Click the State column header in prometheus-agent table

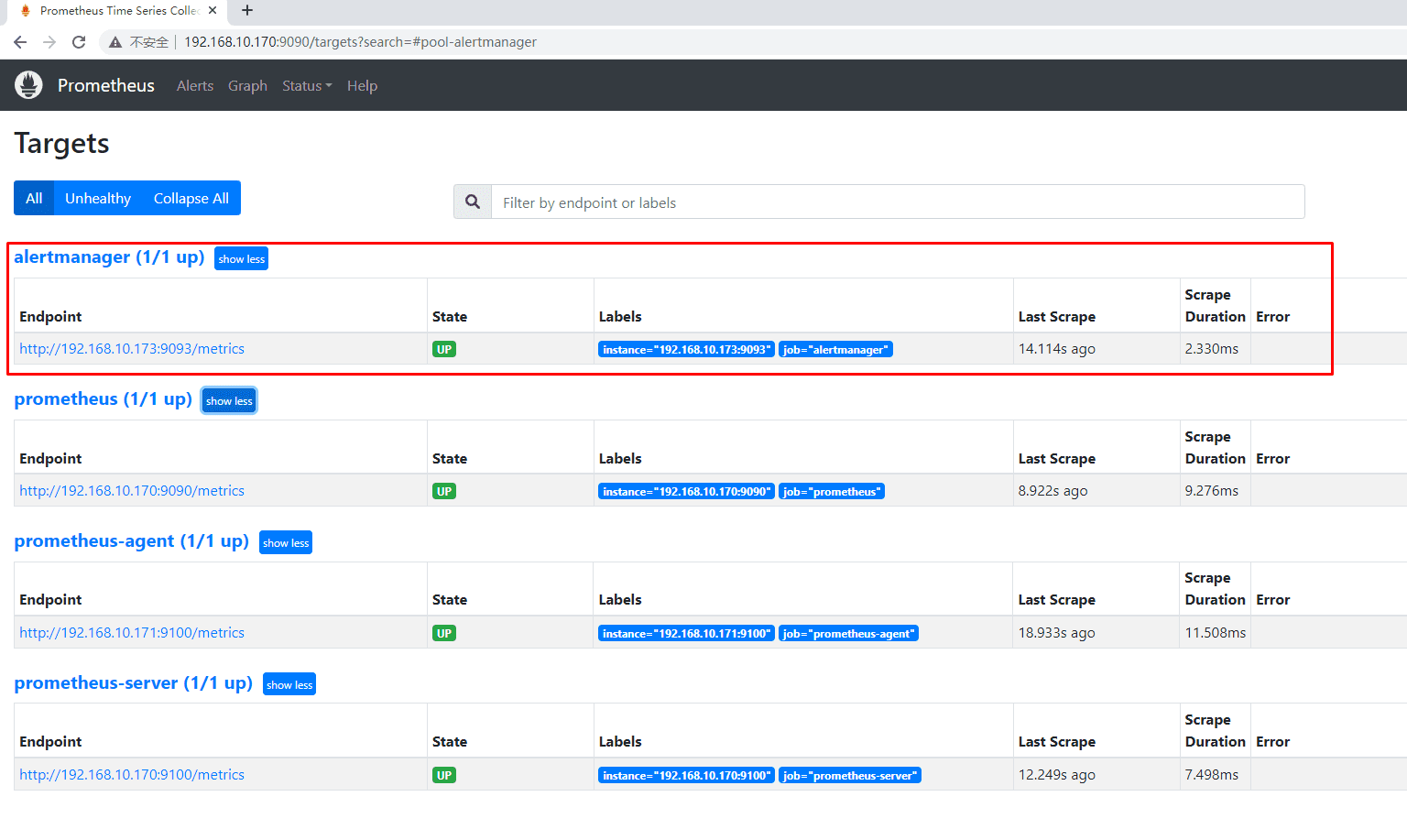click(x=450, y=600)
